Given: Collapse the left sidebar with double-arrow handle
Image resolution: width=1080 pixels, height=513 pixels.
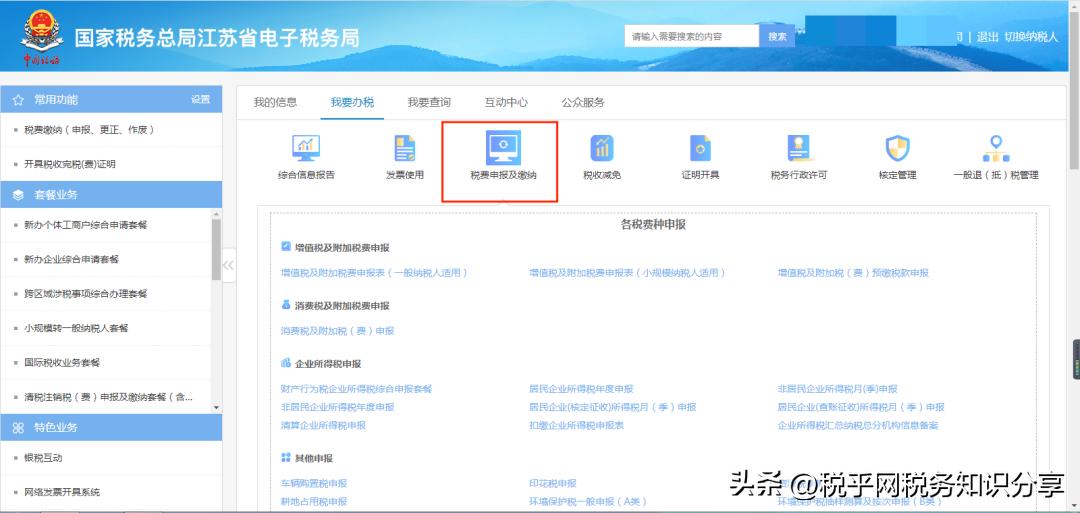Looking at the screenshot, I should pyautogui.click(x=228, y=265).
